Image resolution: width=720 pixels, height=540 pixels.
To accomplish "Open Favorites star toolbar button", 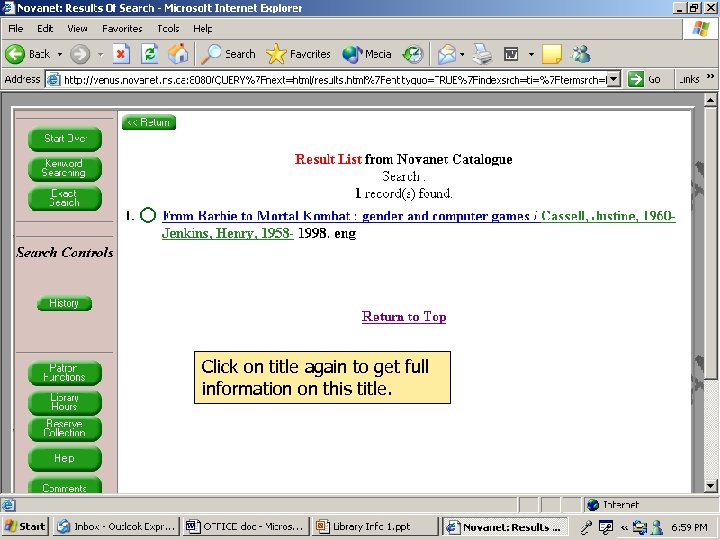I will coord(298,54).
